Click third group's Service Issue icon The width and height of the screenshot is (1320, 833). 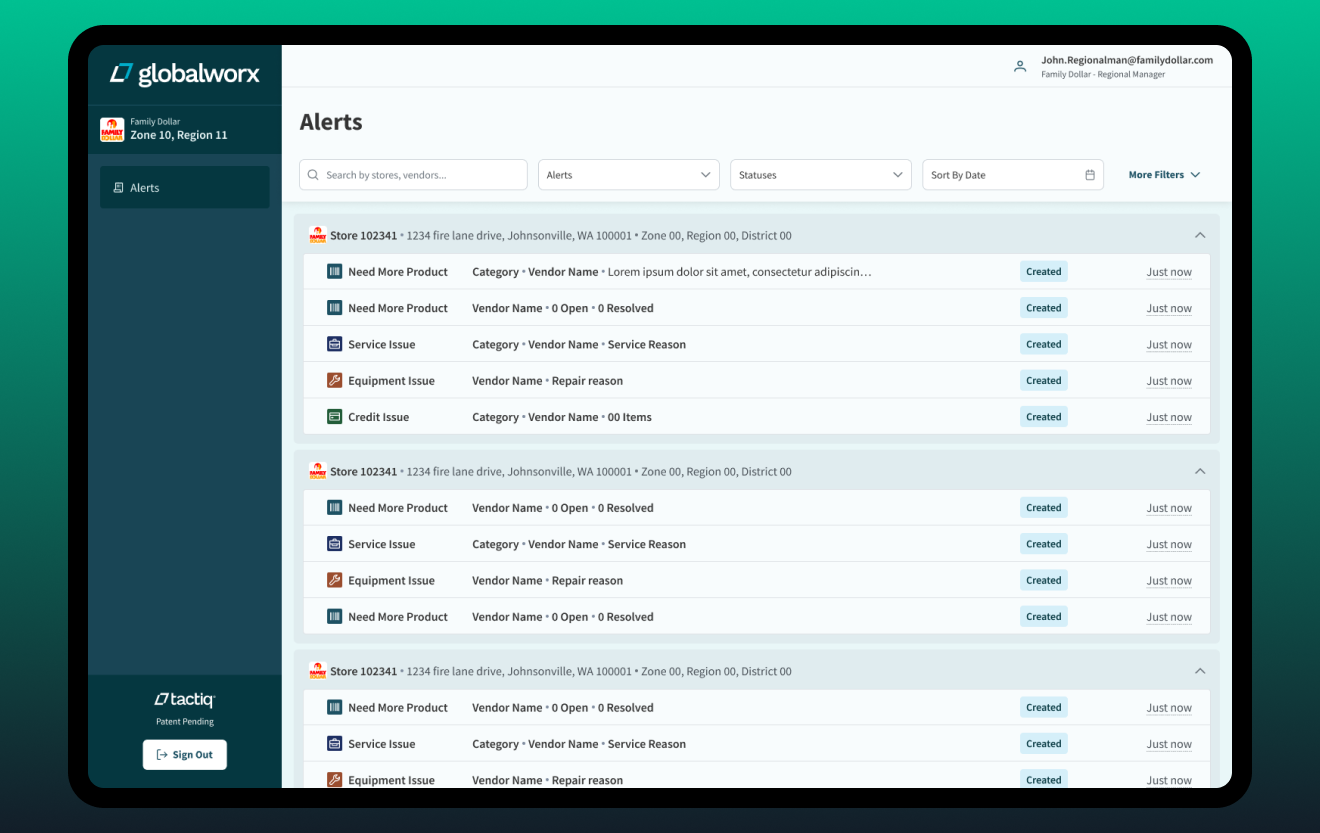click(335, 744)
